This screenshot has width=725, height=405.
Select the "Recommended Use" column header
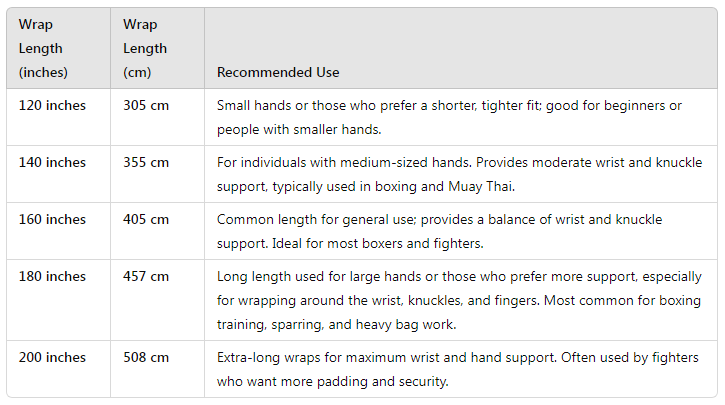click(278, 72)
